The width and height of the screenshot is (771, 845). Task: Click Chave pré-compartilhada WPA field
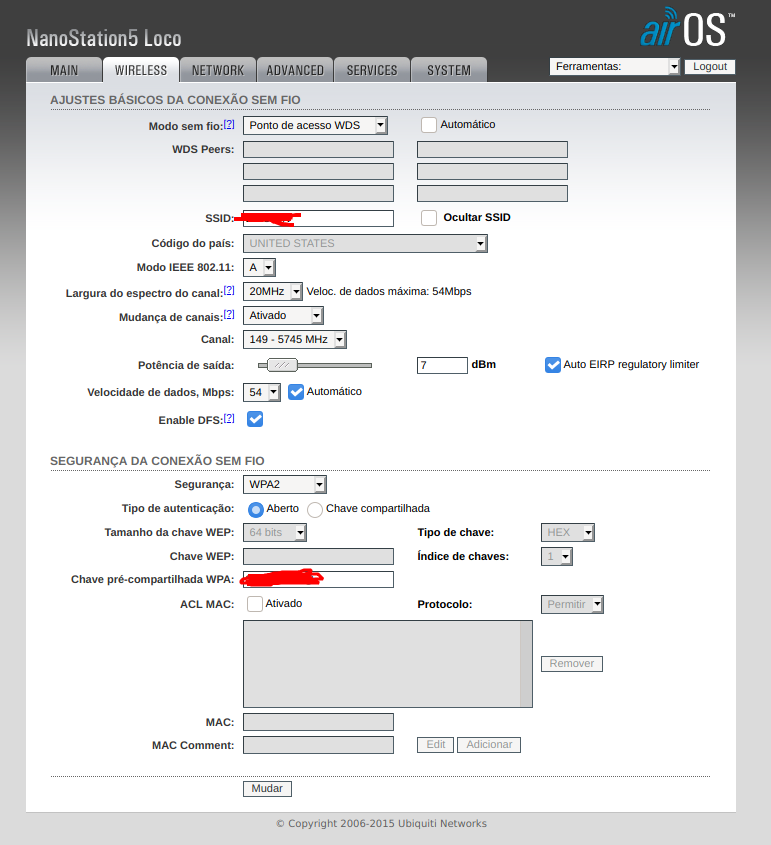tap(318, 579)
